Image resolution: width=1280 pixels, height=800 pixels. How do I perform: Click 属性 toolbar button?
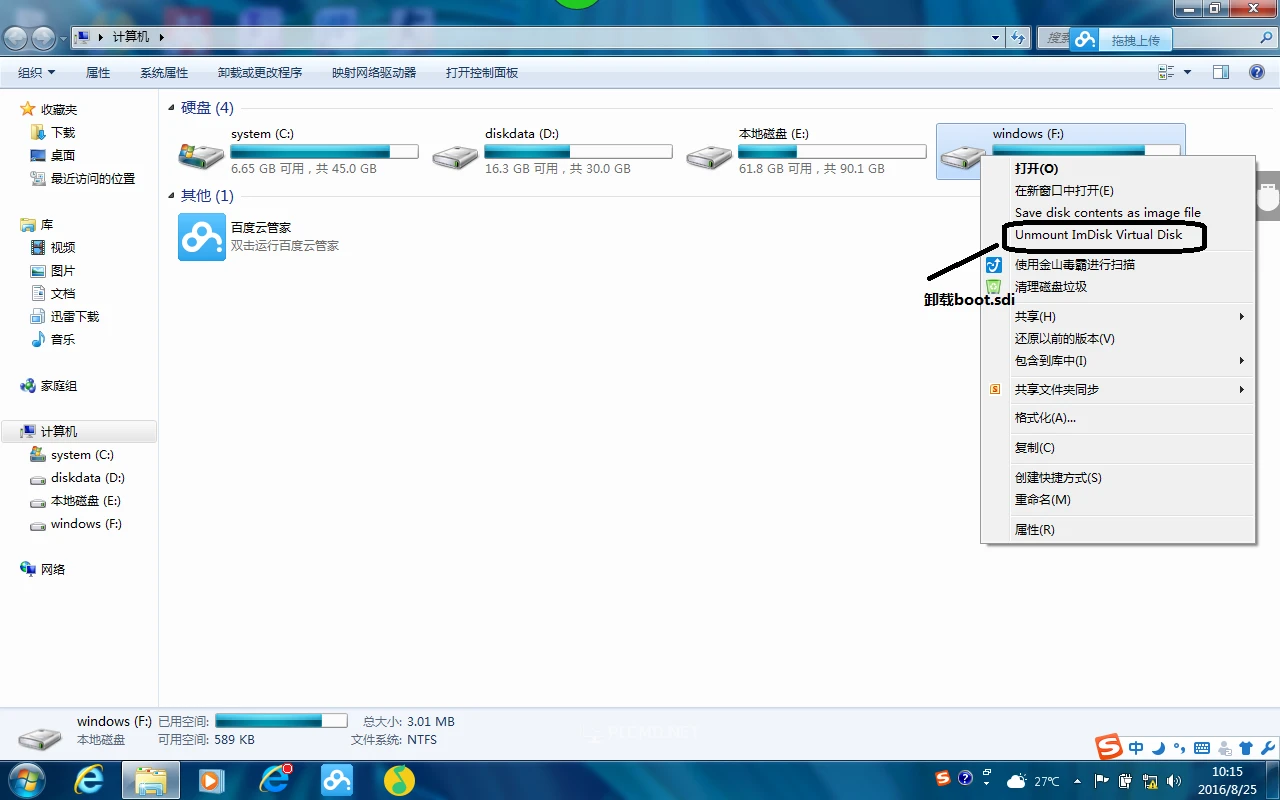coord(98,72)
